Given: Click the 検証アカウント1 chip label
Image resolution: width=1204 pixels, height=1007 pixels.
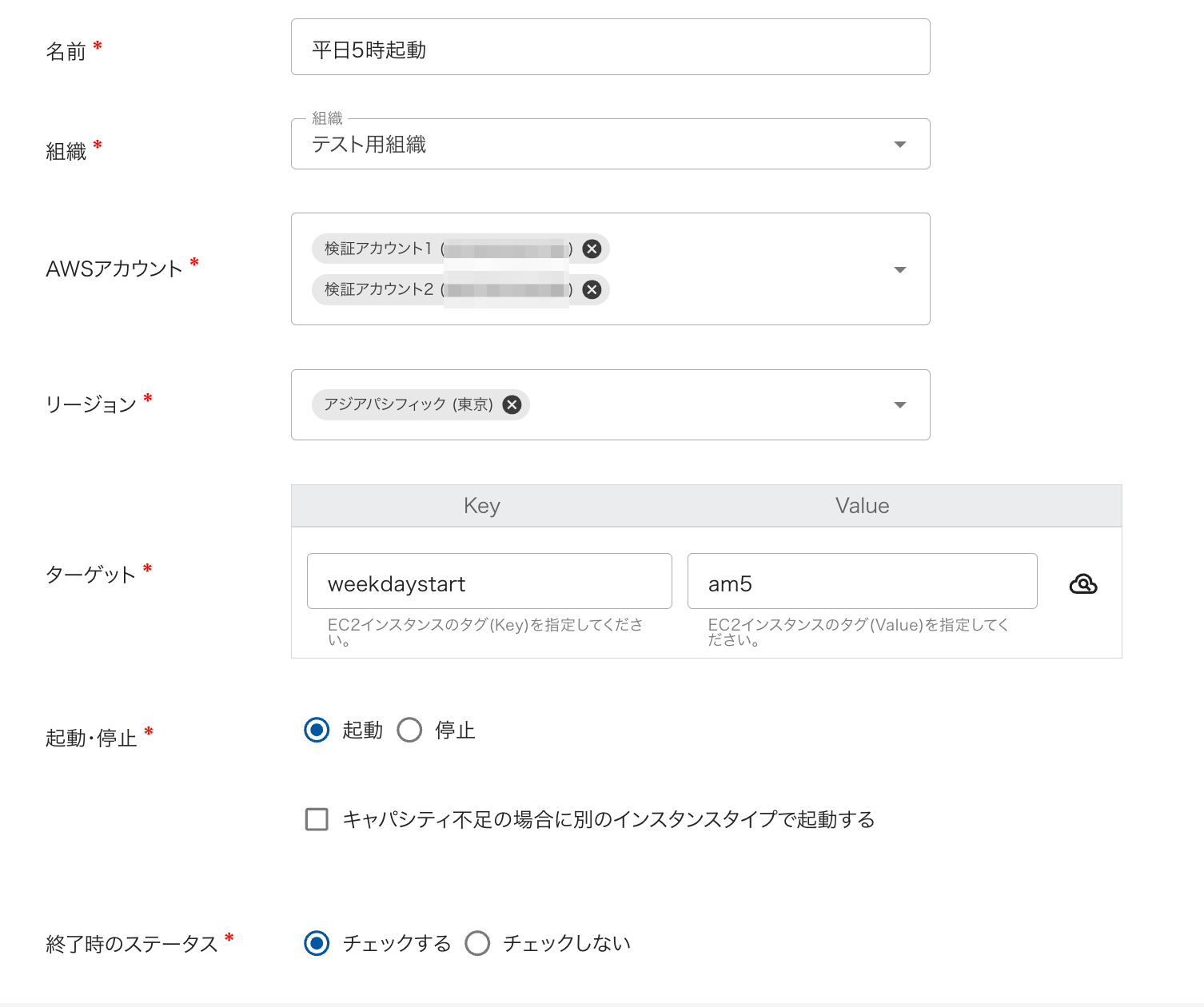Looking at the screenshot, I should point(378,249).
